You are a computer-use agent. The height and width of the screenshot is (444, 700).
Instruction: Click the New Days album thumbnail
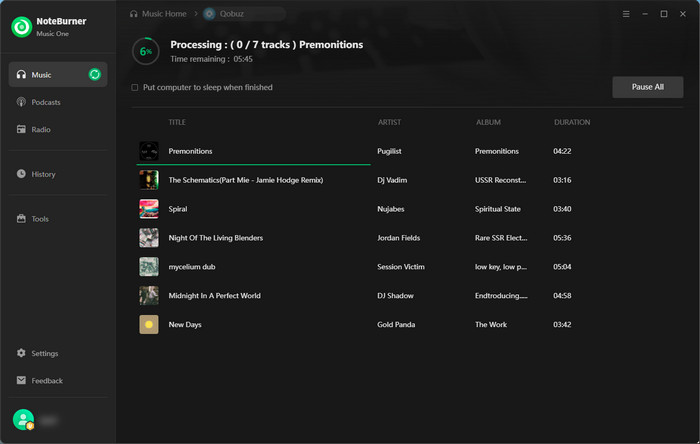pos(149,324)
